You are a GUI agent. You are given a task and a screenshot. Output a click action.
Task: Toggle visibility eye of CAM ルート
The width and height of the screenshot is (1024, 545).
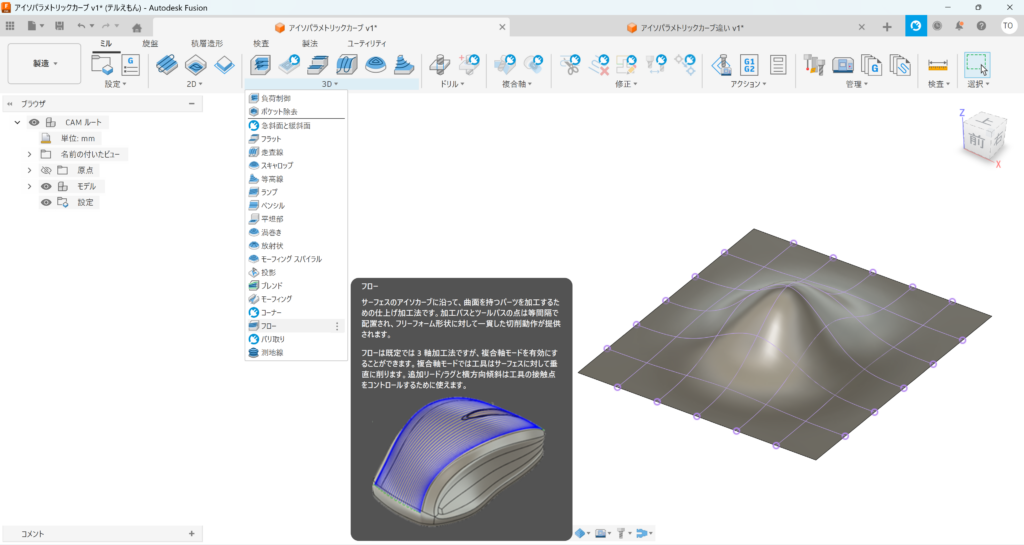[x=32, y=122]
